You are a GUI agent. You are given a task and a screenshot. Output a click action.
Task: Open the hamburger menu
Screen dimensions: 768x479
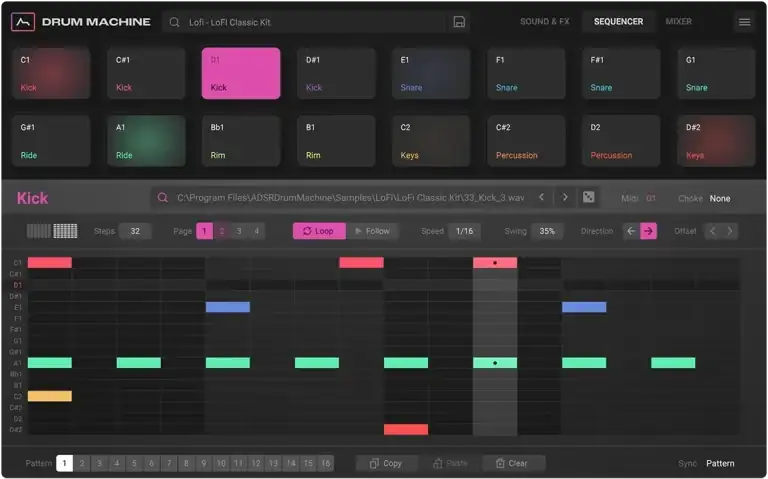click(x=744, y=22)
